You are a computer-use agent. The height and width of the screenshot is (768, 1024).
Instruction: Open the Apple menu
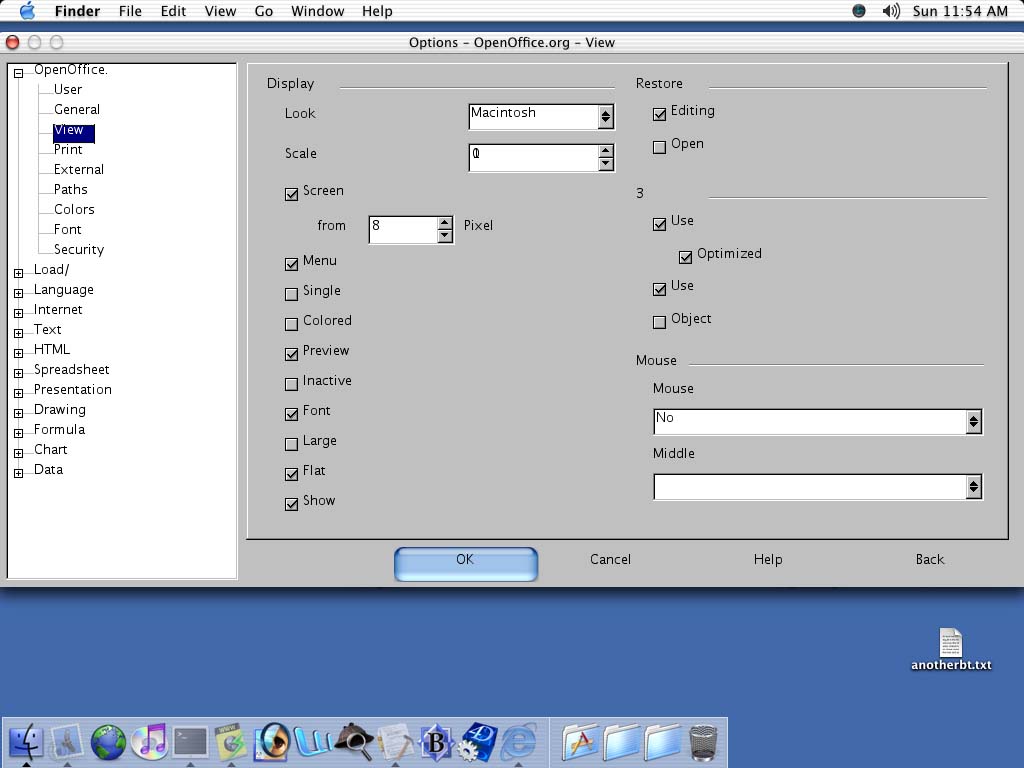(27, 11)
